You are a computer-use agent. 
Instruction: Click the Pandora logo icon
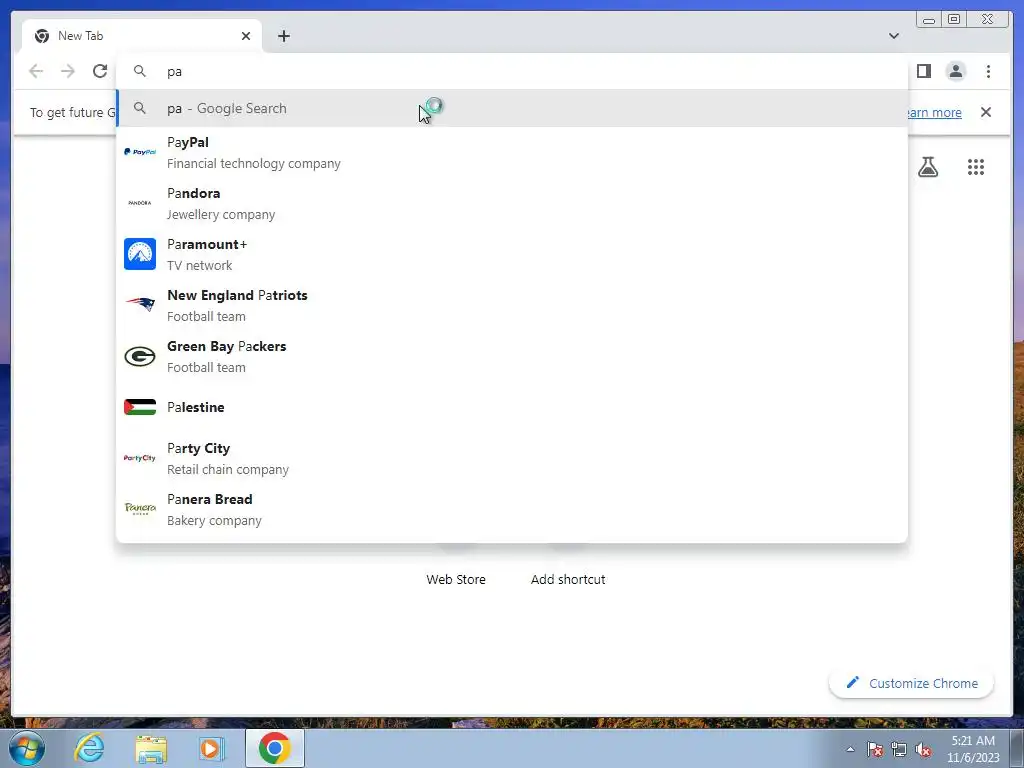tap(140, 203)
